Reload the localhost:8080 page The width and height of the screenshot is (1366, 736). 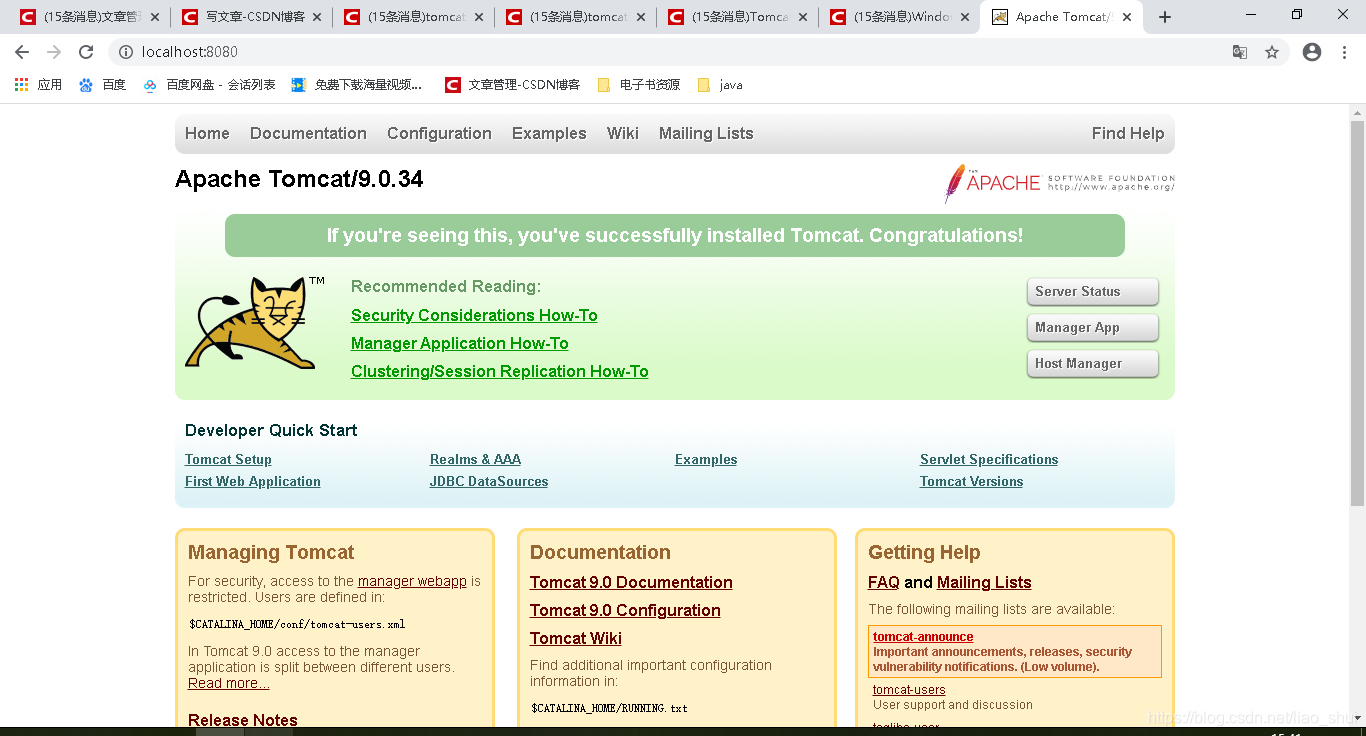click(x=86, y=52)
